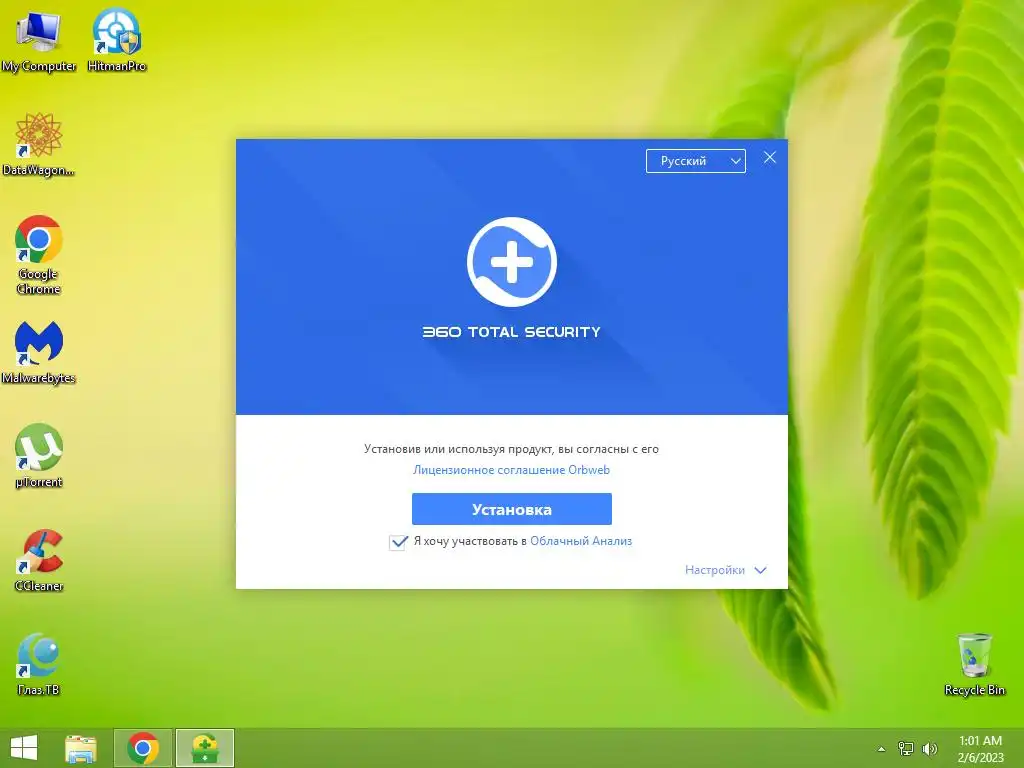Image resolution: width=1024 pixels, height=768 pixels.
Task: Click the 360 installer taskbar icon
Action: (x=204, y=748)
